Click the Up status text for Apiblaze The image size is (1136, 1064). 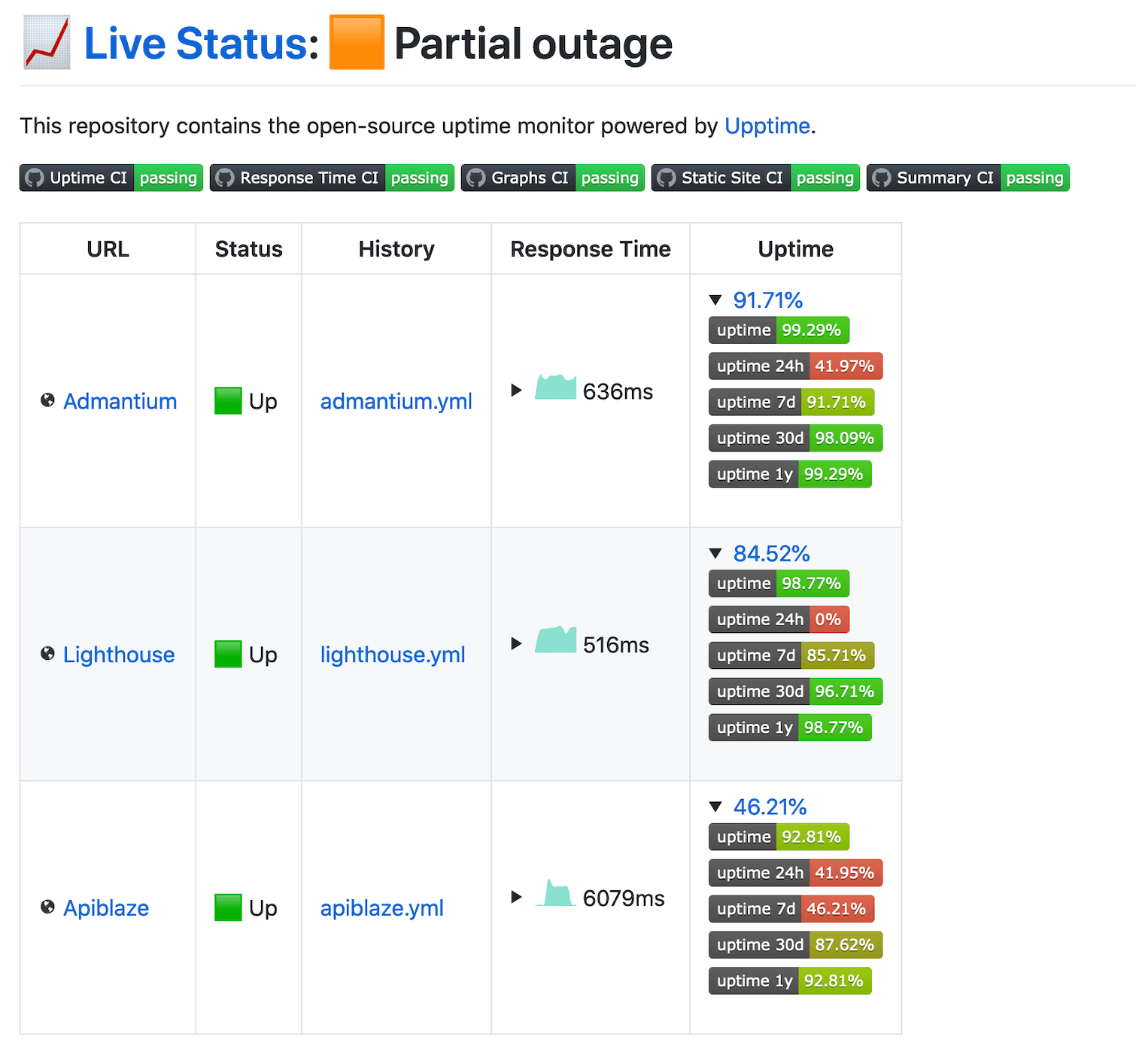(x=263, y=909)
